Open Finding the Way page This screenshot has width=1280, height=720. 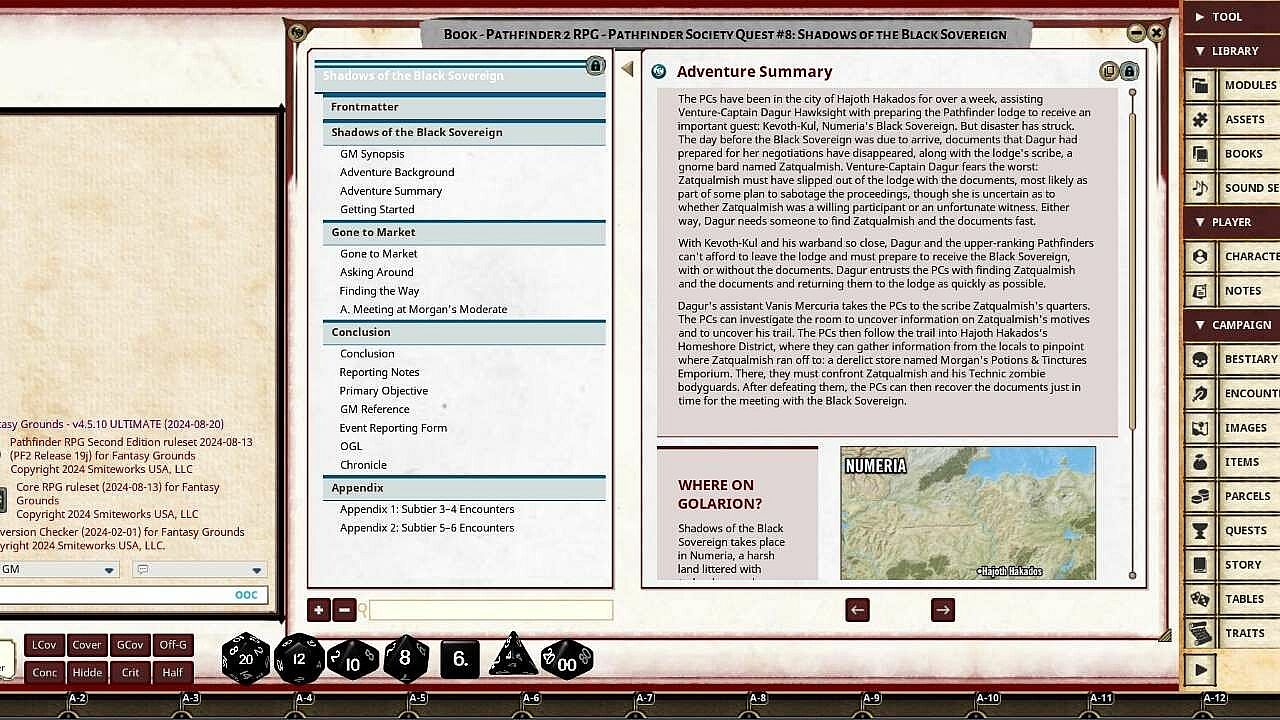click(x=379, y=291)
